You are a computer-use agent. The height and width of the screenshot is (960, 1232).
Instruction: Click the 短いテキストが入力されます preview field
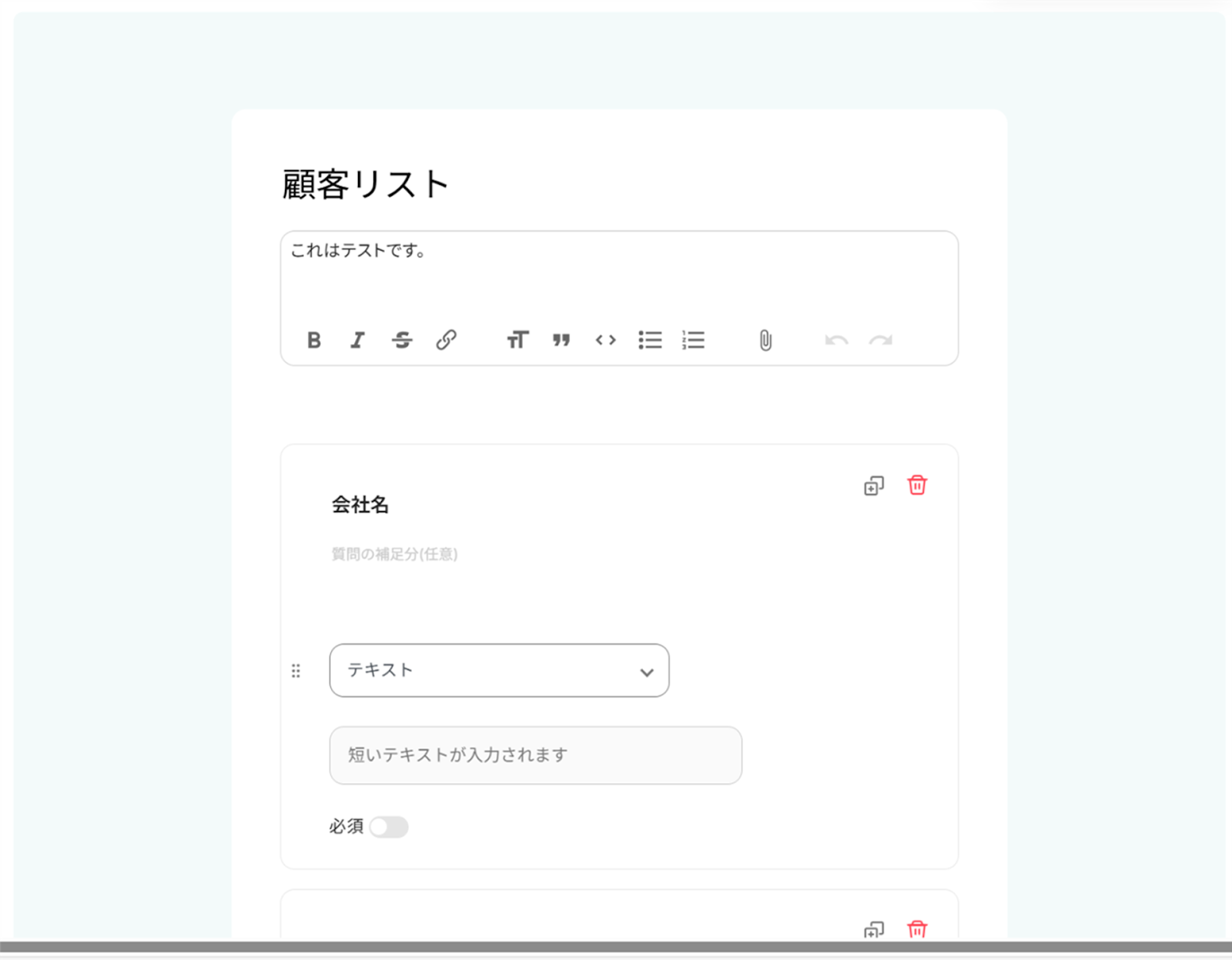[536, 755]
